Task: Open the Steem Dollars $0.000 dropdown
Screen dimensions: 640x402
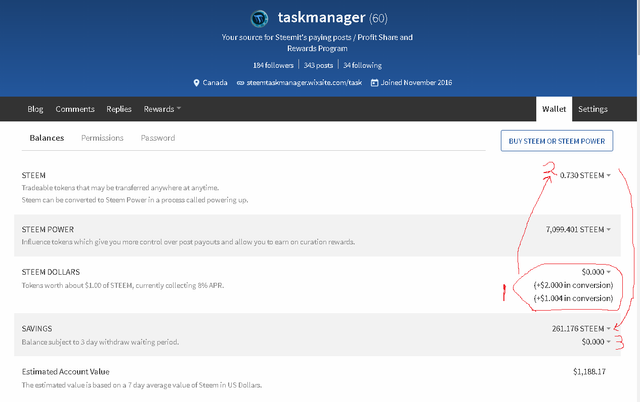Action: click(x=596, y=272)
